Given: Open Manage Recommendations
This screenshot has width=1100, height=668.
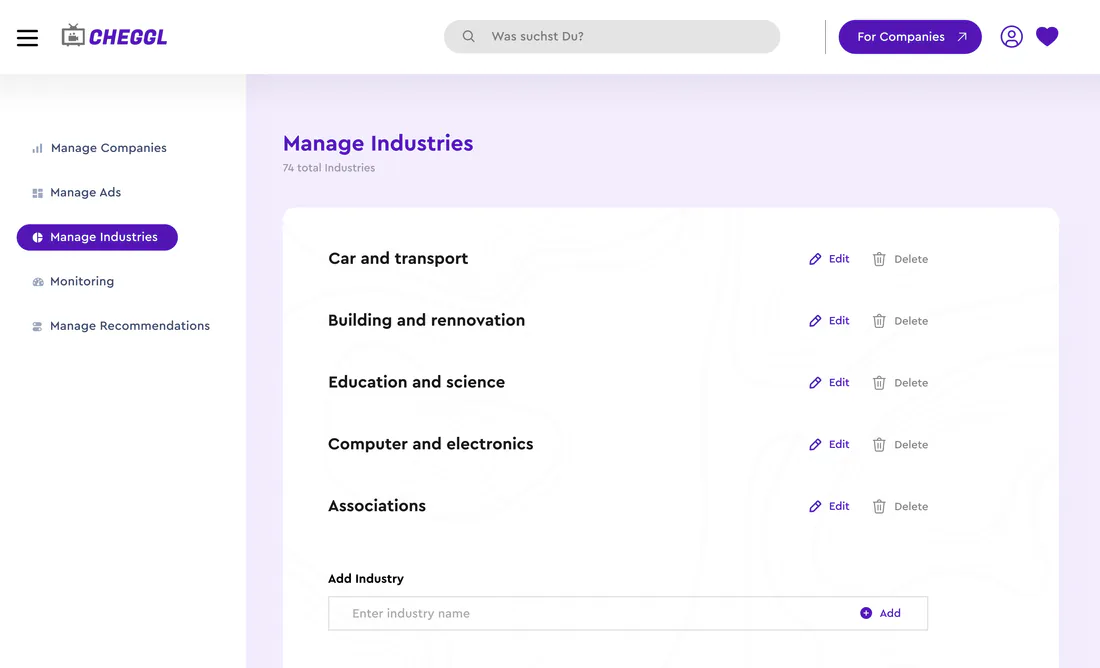Looking at the screenshot, I should [121, 326].
